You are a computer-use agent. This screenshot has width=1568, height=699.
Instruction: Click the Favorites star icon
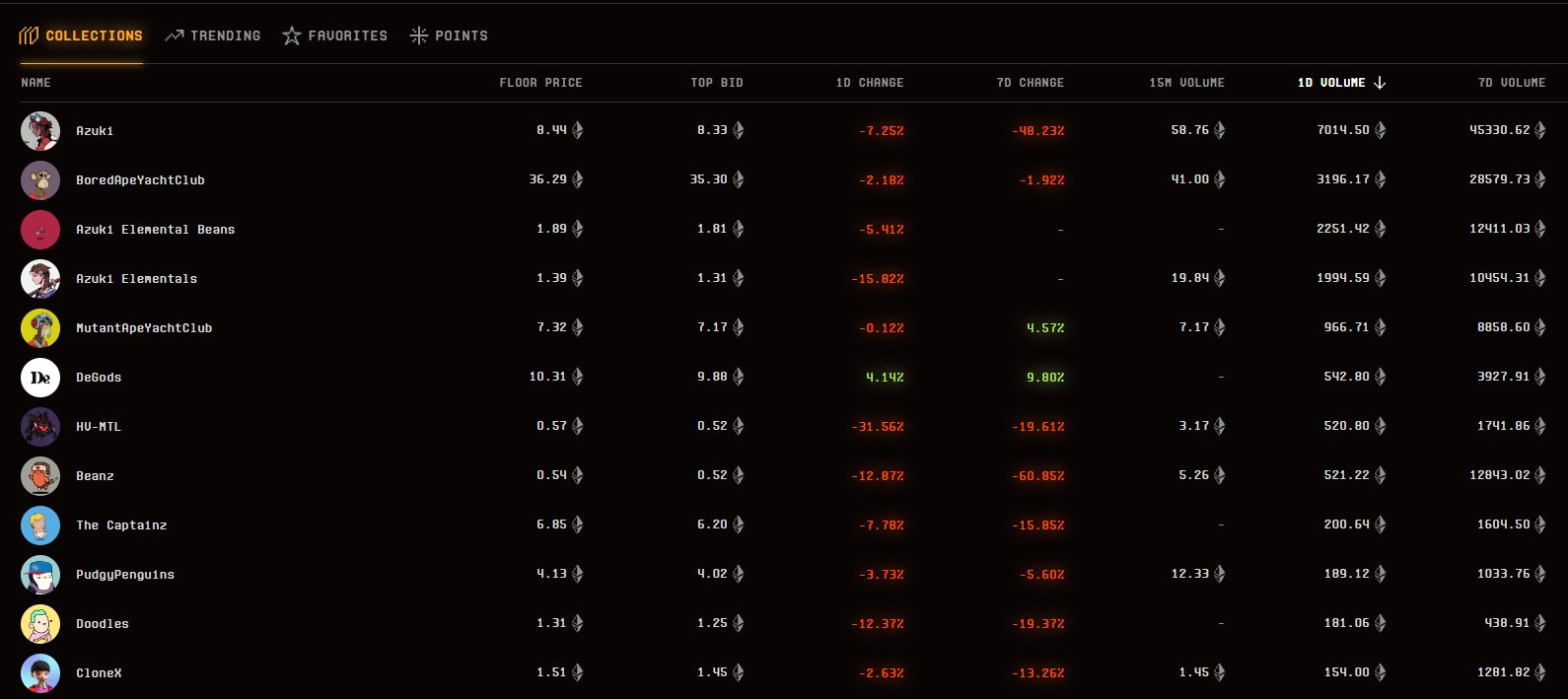pos(292,35)
